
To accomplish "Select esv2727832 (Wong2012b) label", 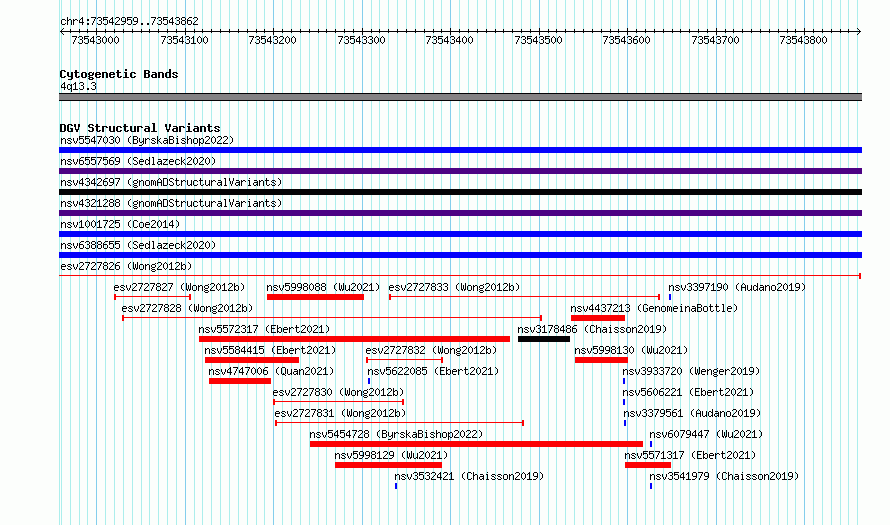I will (431, 350).
